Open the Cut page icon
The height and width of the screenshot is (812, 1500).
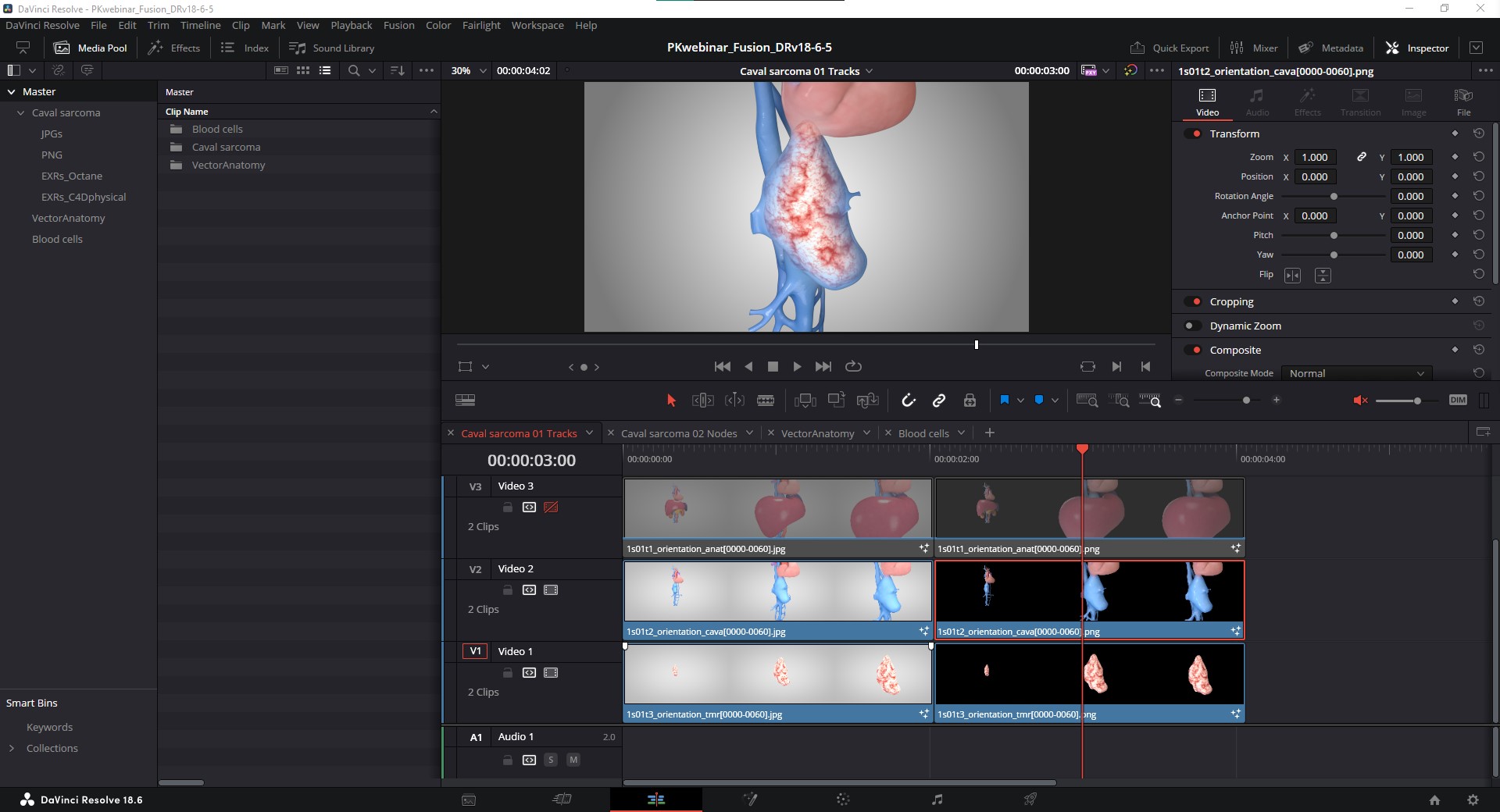pos(562,799)
